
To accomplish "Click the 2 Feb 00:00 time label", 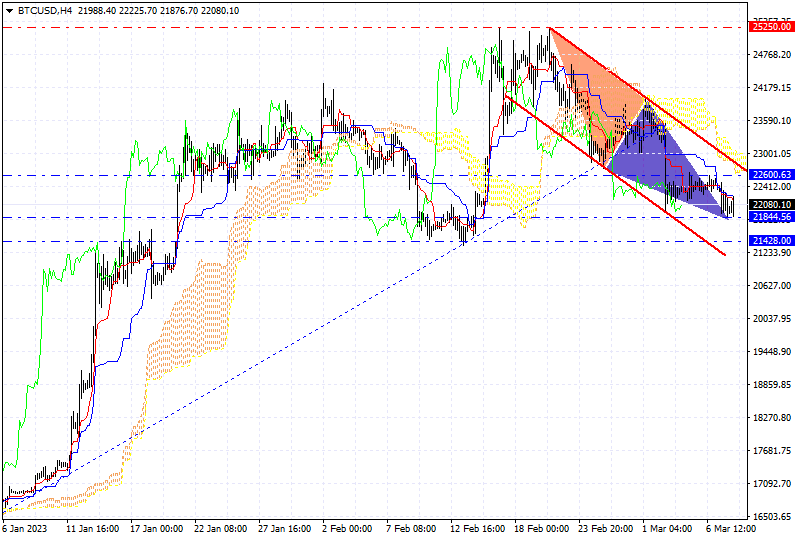I will click(x=347, y=529).
